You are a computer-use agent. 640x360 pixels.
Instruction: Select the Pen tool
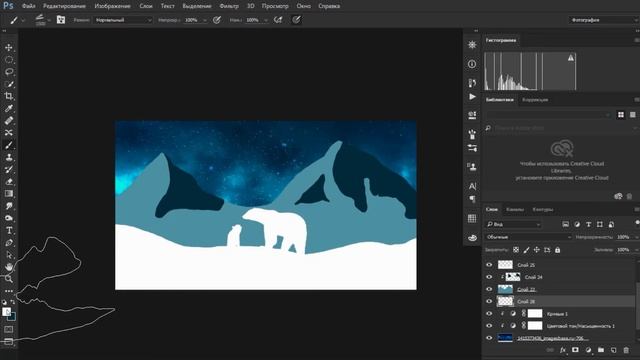coord(9,243)
